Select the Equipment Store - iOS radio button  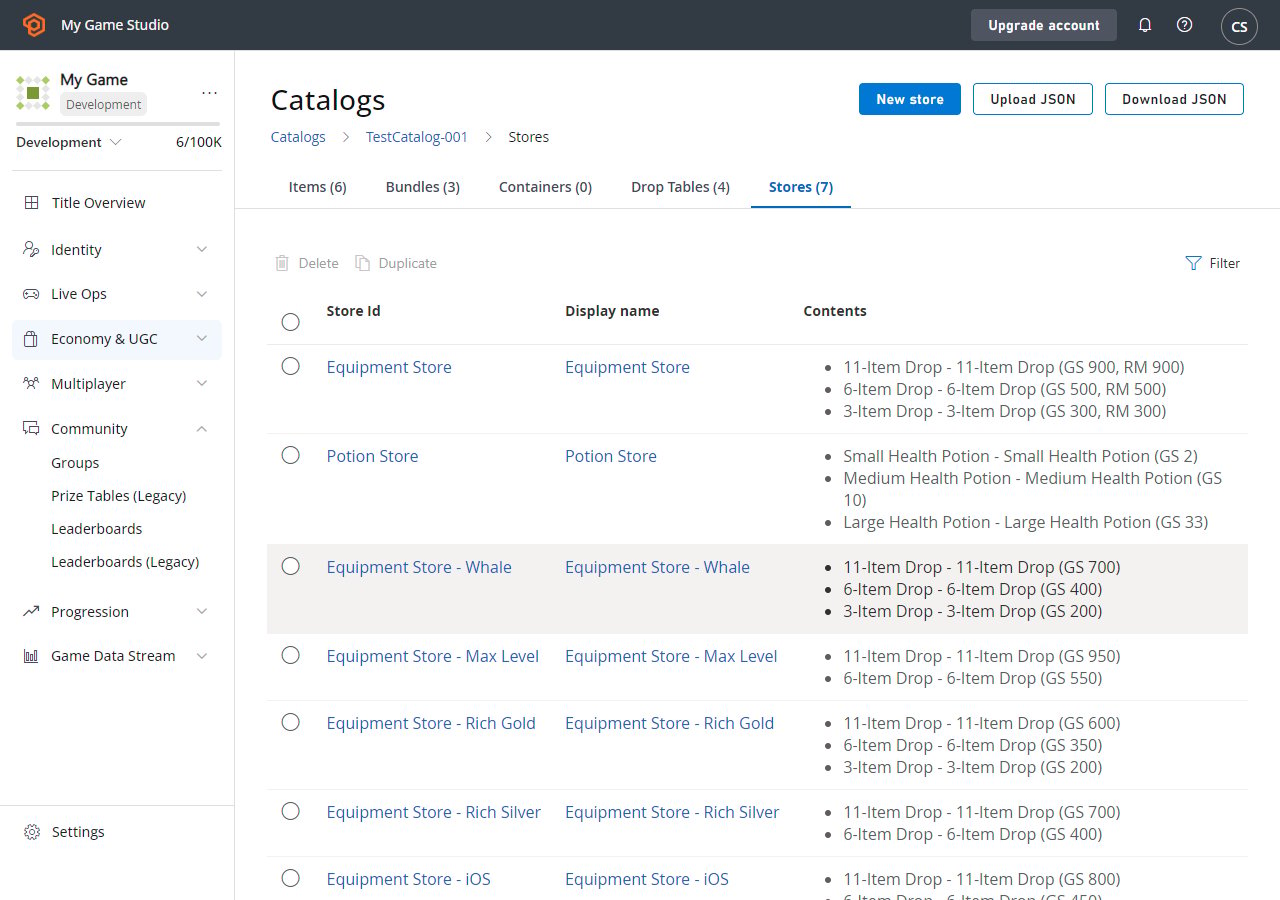pos(290,878)
